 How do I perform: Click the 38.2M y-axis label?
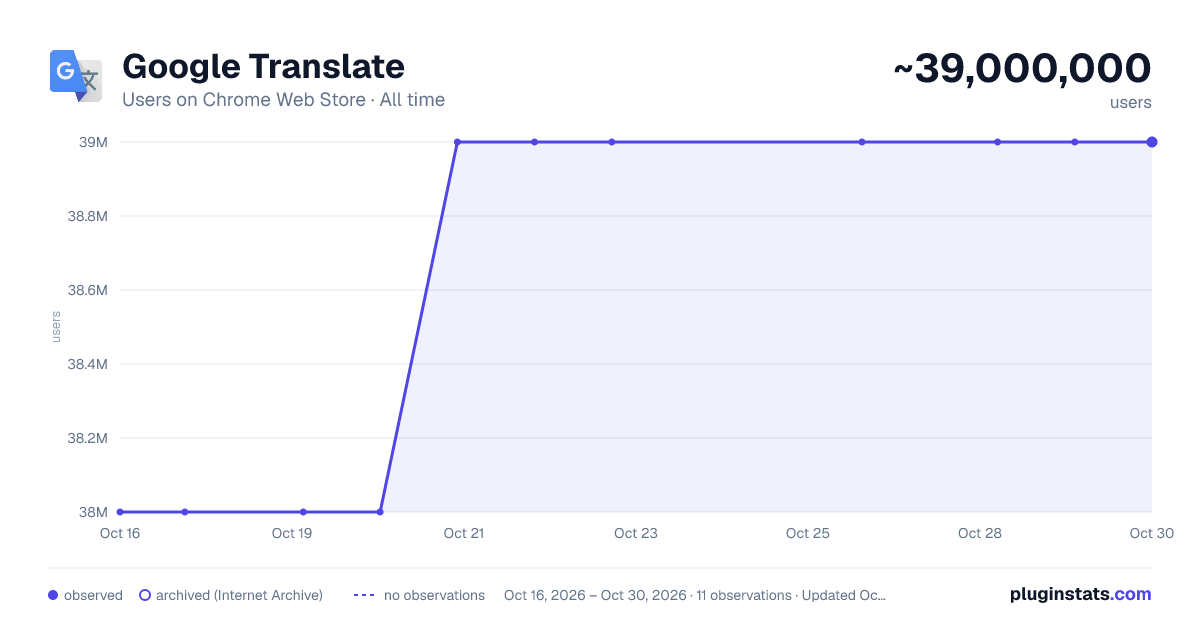coord(88,438)
